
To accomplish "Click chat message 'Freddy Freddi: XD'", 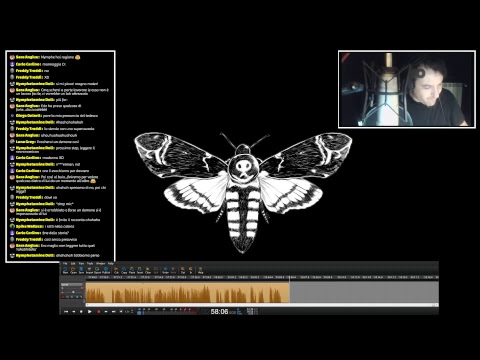I will (x=32, y=77).
